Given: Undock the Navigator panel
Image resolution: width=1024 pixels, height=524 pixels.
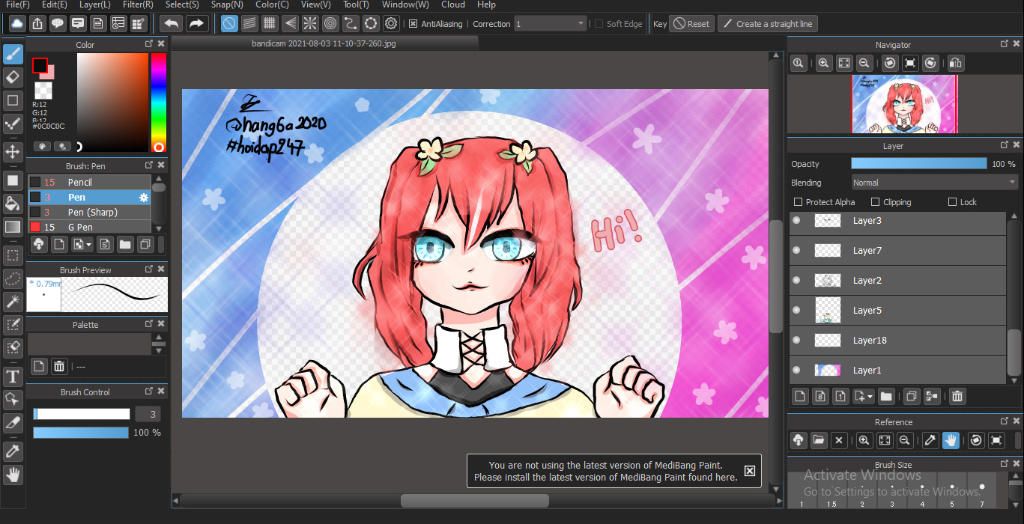Looking at the screenshot, I should pos(1004,44).
